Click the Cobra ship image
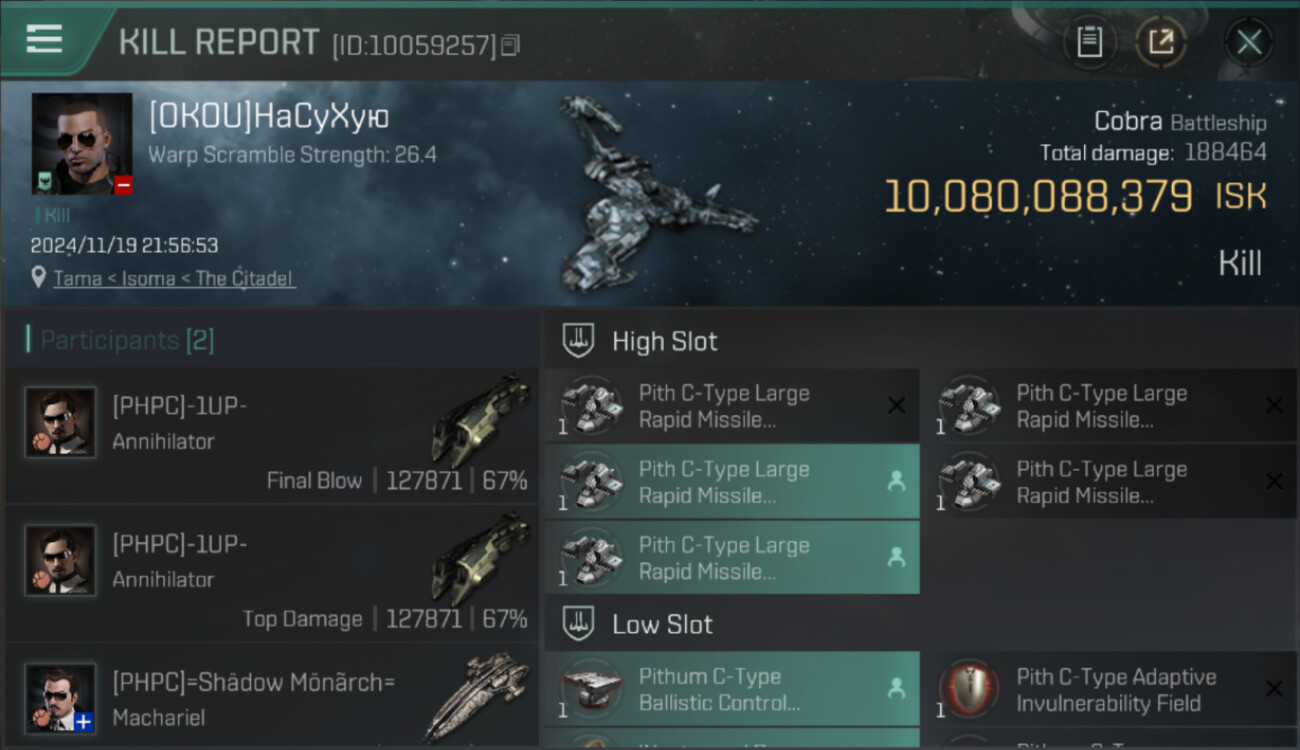This screenshot has width=1300, height=750. click(x=655, y=195)
